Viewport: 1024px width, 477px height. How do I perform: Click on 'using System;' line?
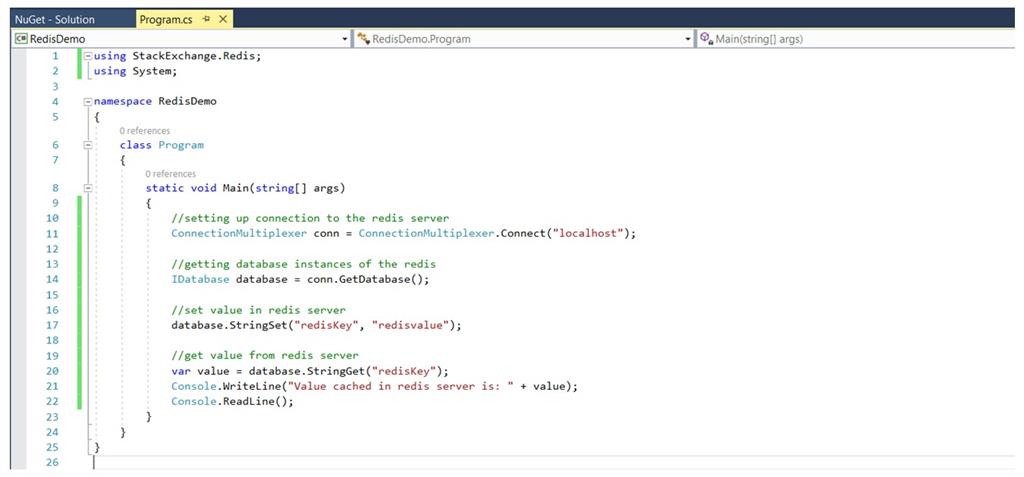coord(136,71)
